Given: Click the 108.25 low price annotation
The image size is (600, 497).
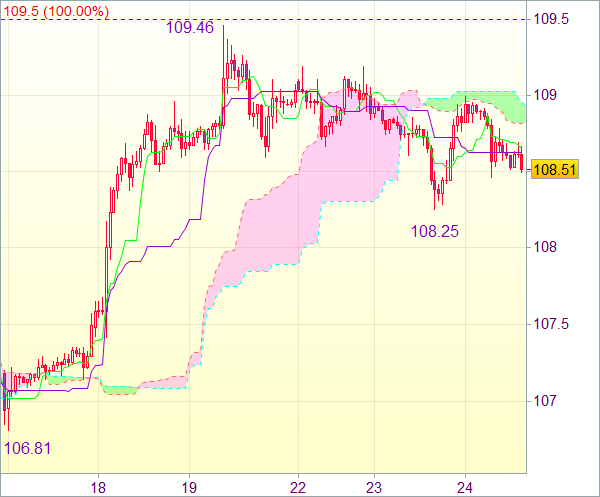Looking at the screenshot, I should (435, 231).
